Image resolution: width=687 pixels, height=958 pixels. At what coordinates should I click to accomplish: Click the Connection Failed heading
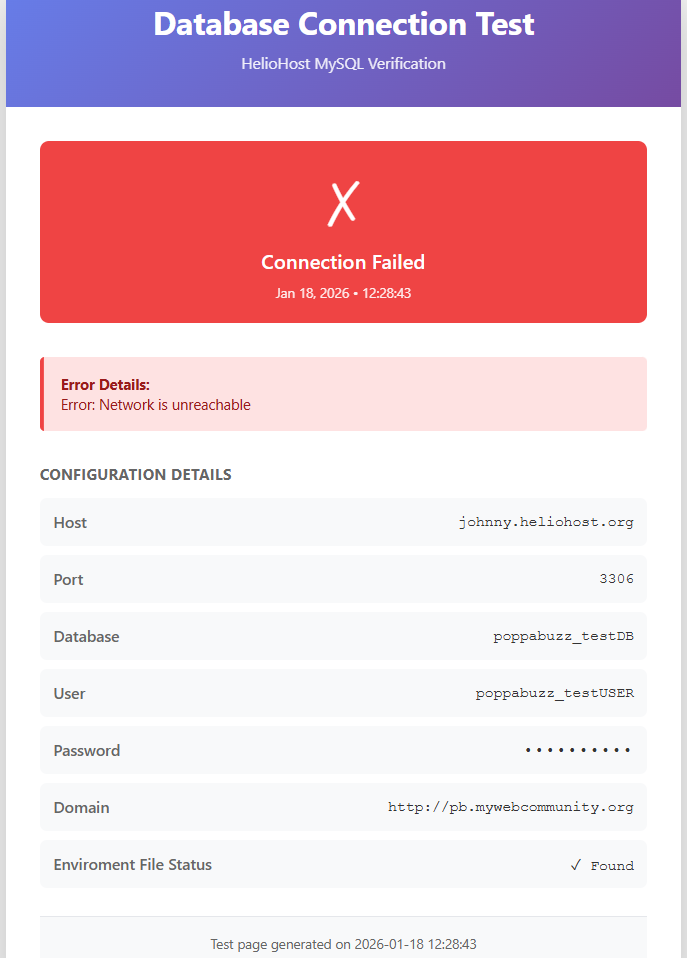pyautogui.click(x=343, y=262)
